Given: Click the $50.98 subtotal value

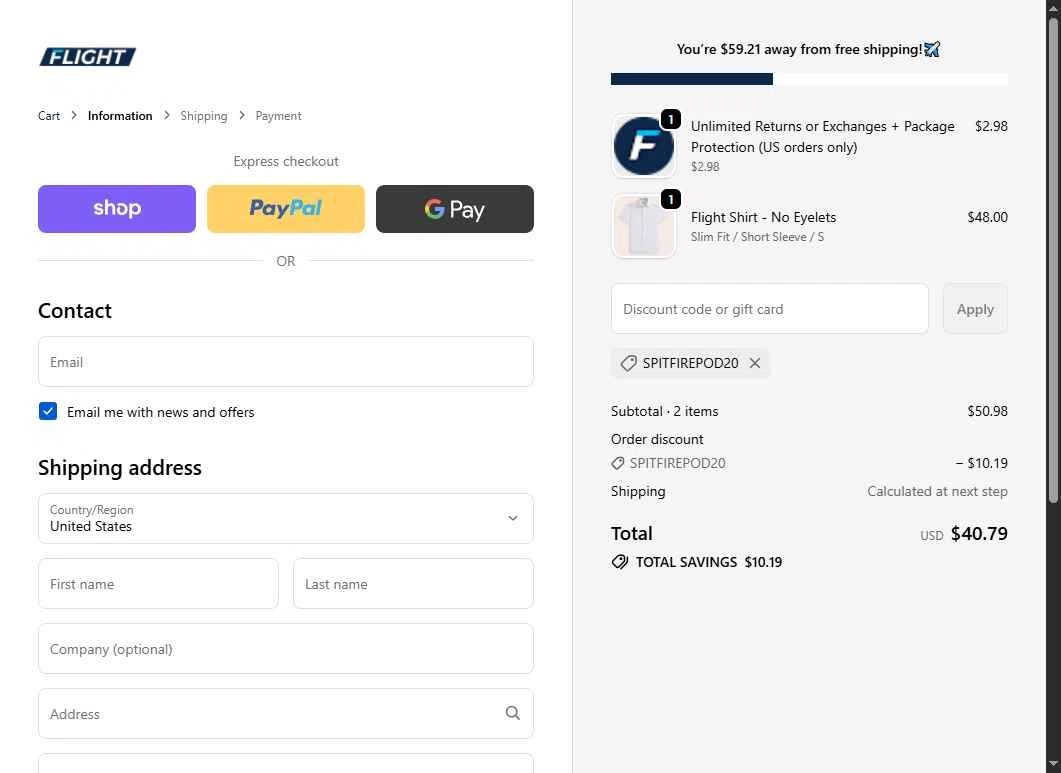Looking at the screenshot, I should coord(987,412).
